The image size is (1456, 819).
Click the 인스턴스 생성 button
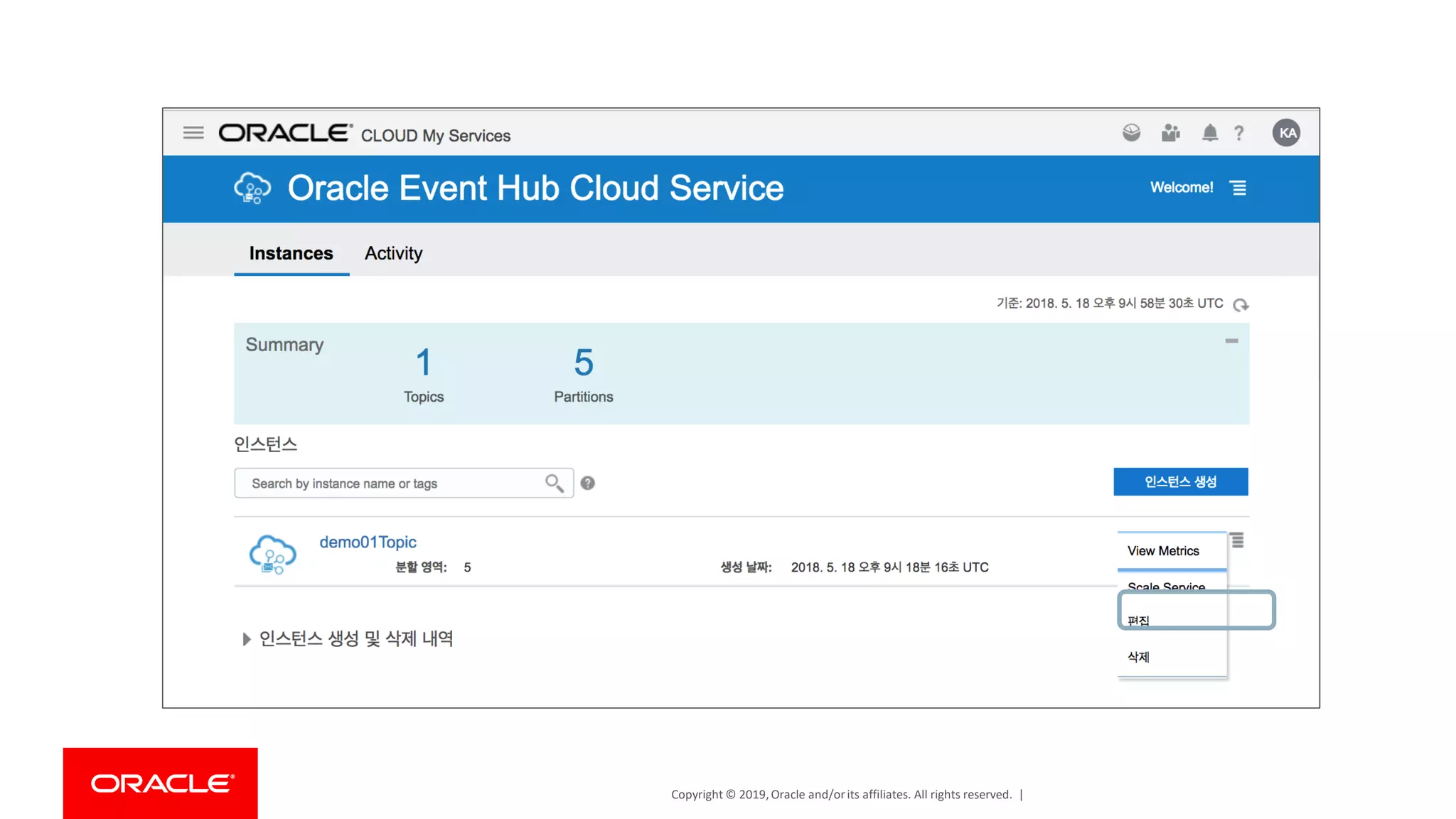(1180, 482)
